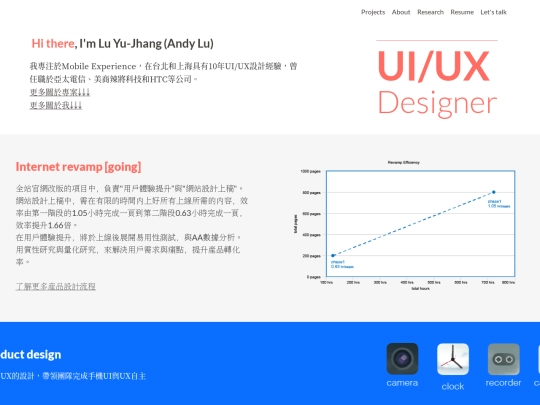Click the camera app icon

(402, 359)
